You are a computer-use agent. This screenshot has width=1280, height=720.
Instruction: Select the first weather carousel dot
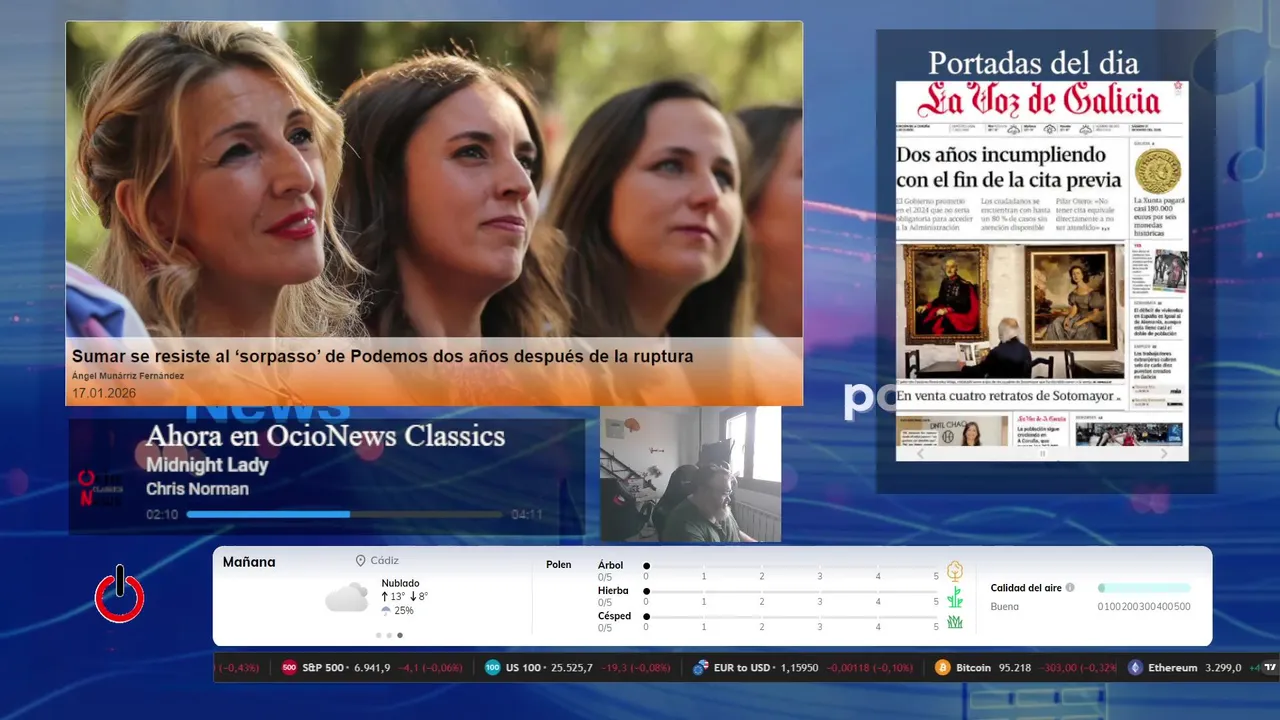point(378,635)
